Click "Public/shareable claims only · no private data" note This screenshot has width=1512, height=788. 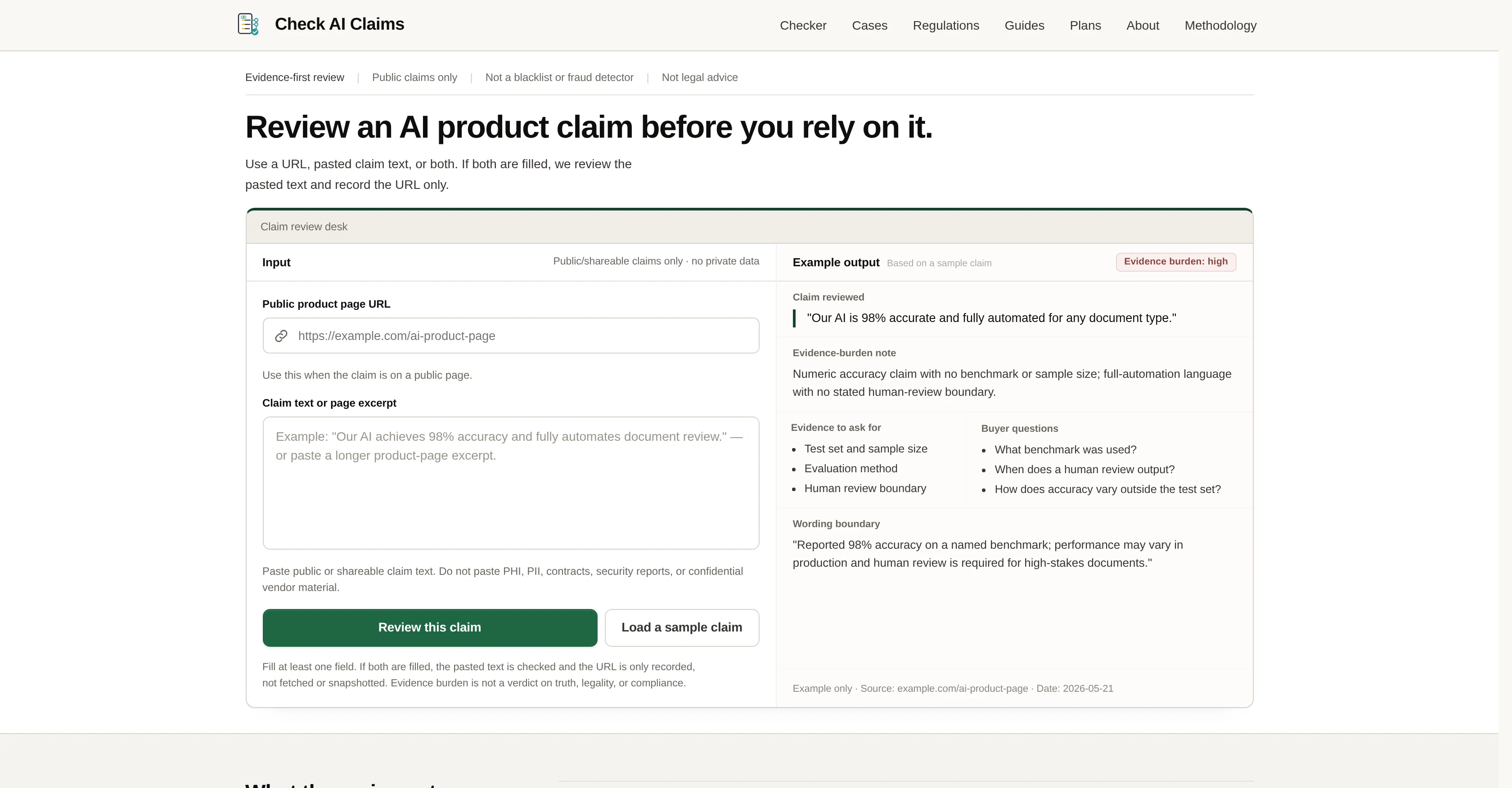(x=656, y=261)
